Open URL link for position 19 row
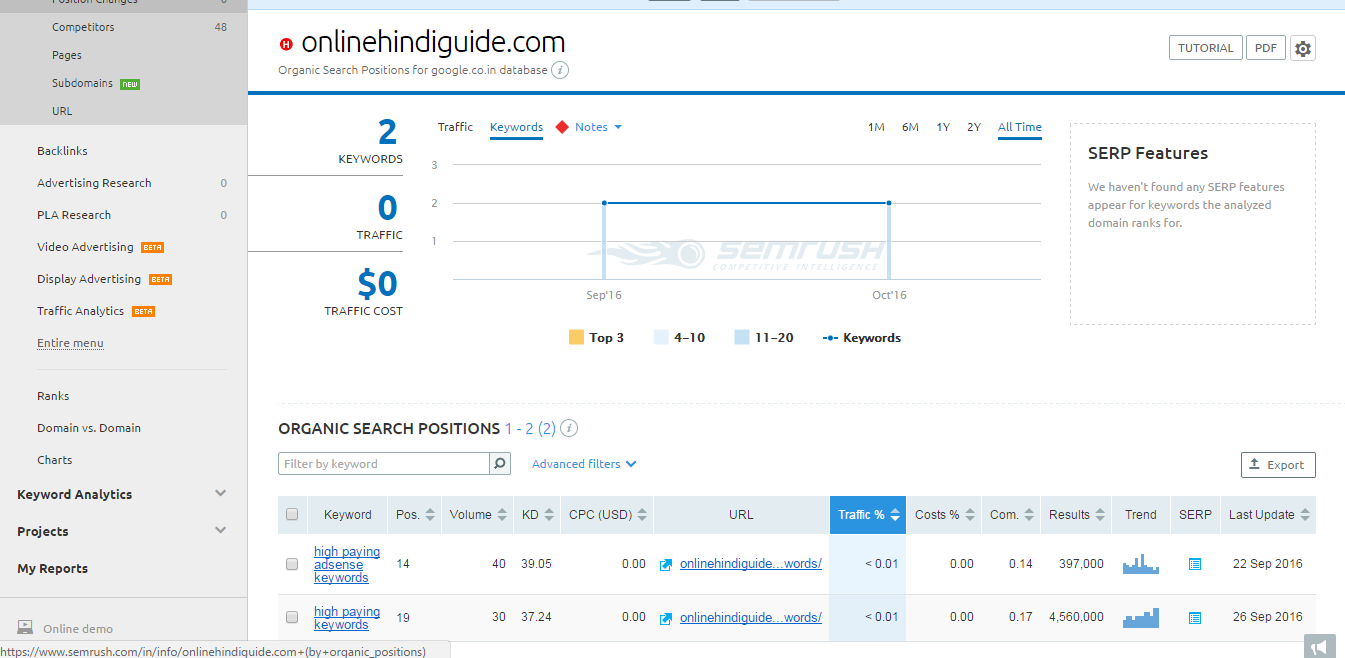The image size is (1345, 658). (751, 618)
